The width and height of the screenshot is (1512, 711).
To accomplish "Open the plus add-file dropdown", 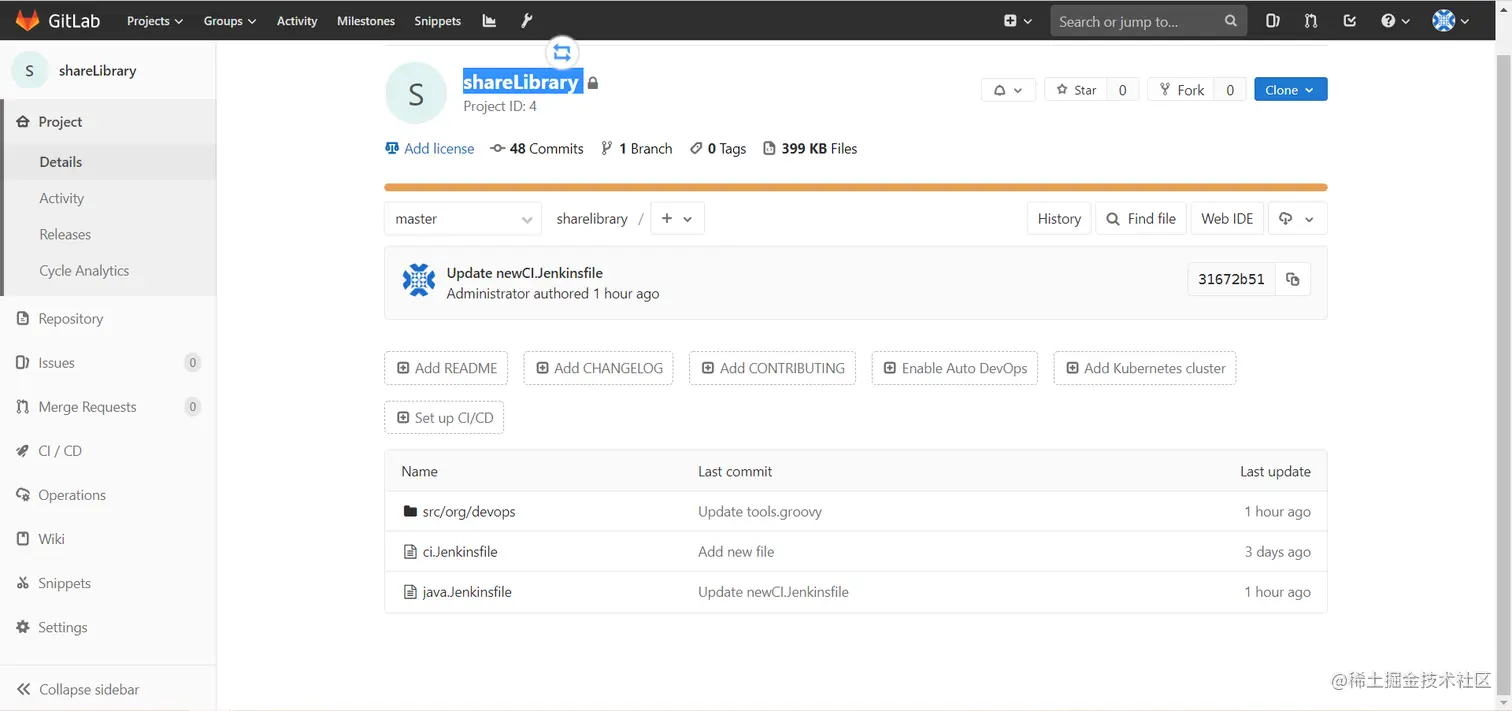I will (677, 219).
